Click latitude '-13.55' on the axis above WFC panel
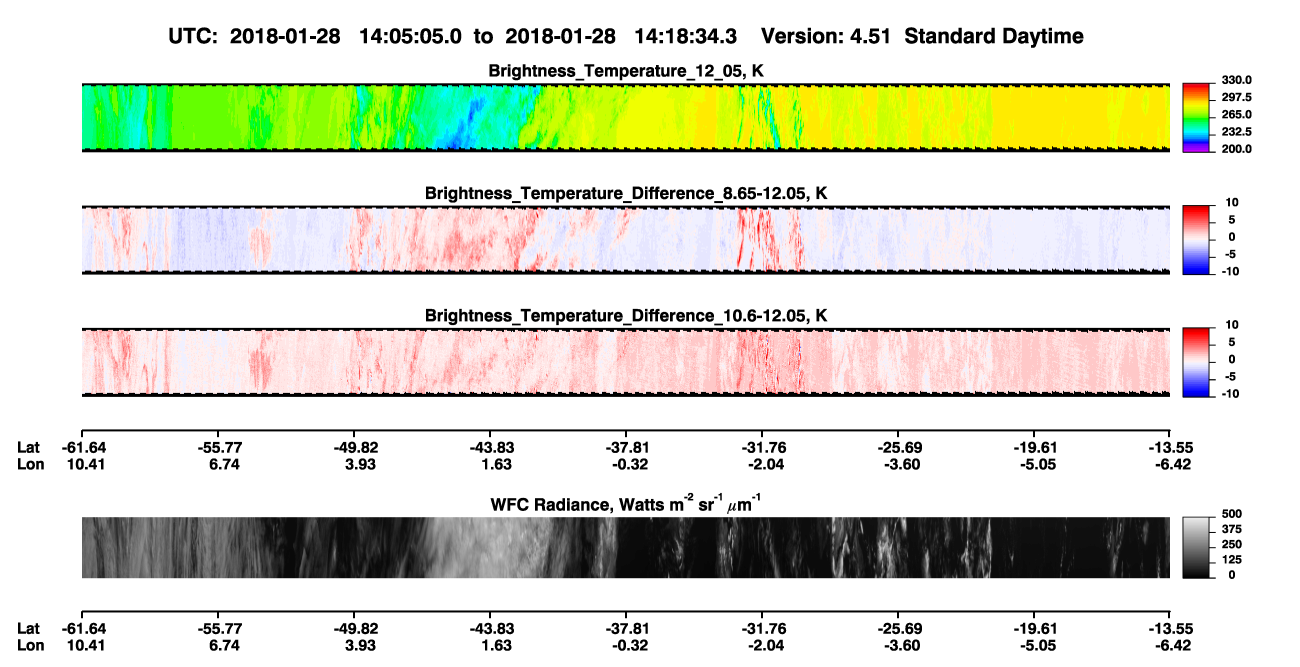This screenshot has height=667, width=1300. [x=1170, y=448]
